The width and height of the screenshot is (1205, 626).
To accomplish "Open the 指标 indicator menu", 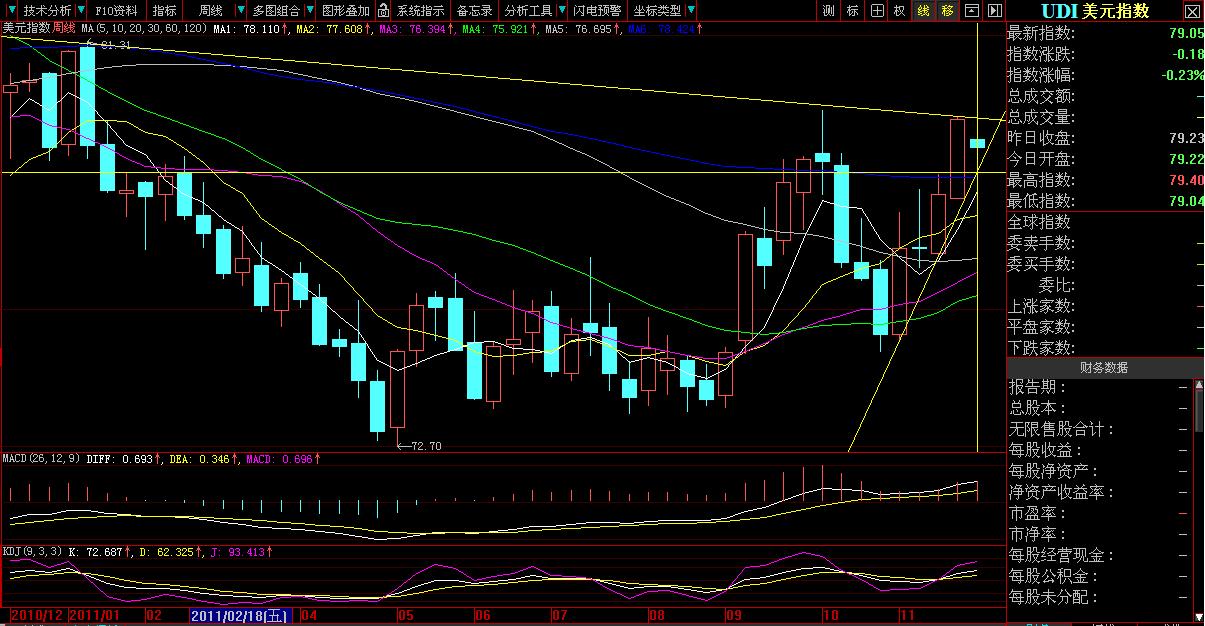I will tap(165, 11).
